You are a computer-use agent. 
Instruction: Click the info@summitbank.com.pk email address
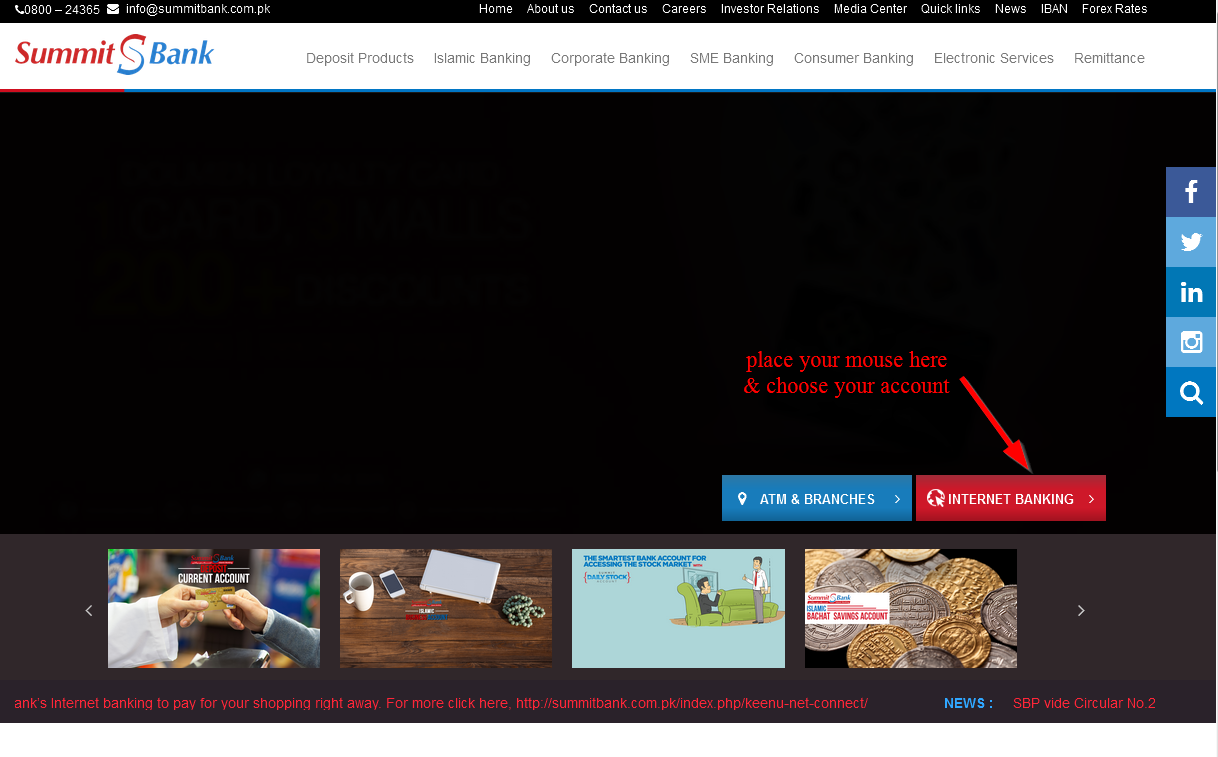pyautogui.click(x=198, y=9)
